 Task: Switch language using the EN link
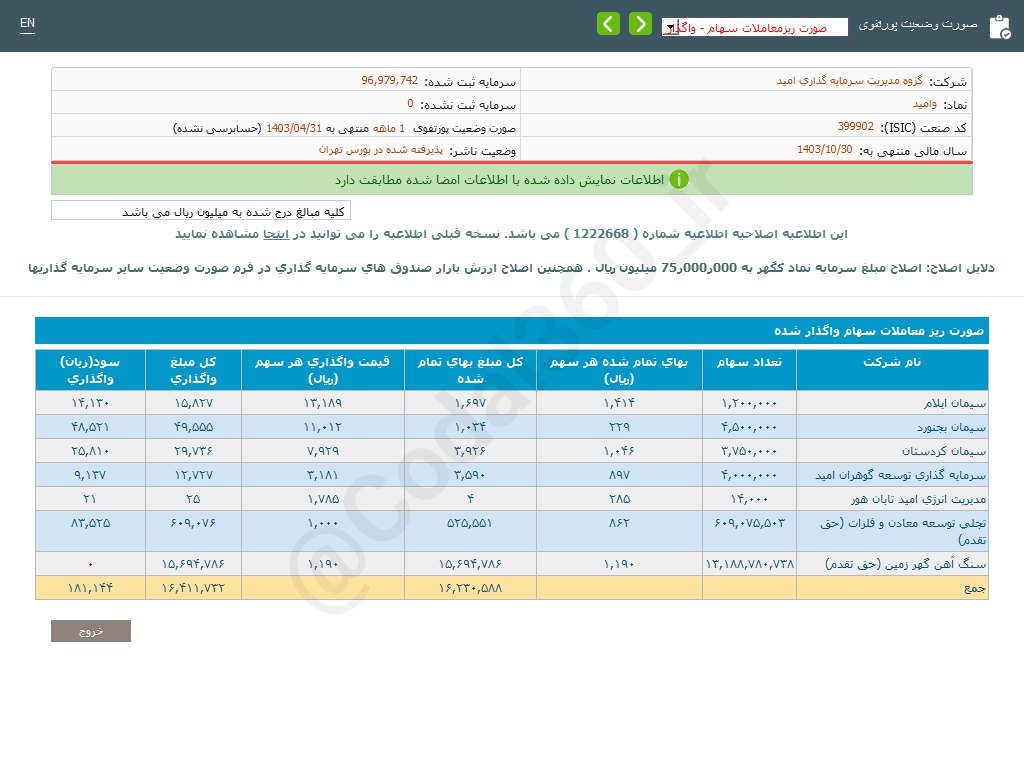pos(27,22)
